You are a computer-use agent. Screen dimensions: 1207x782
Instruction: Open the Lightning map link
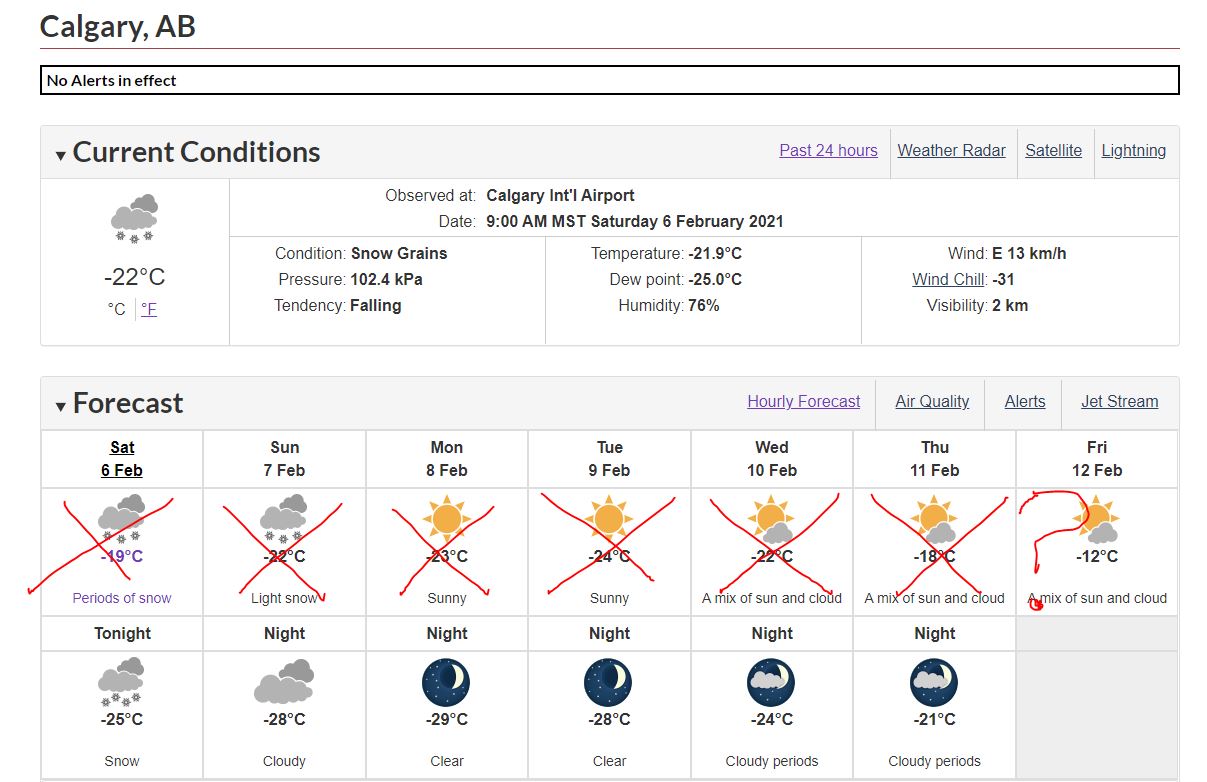[x=1133, y=150]
